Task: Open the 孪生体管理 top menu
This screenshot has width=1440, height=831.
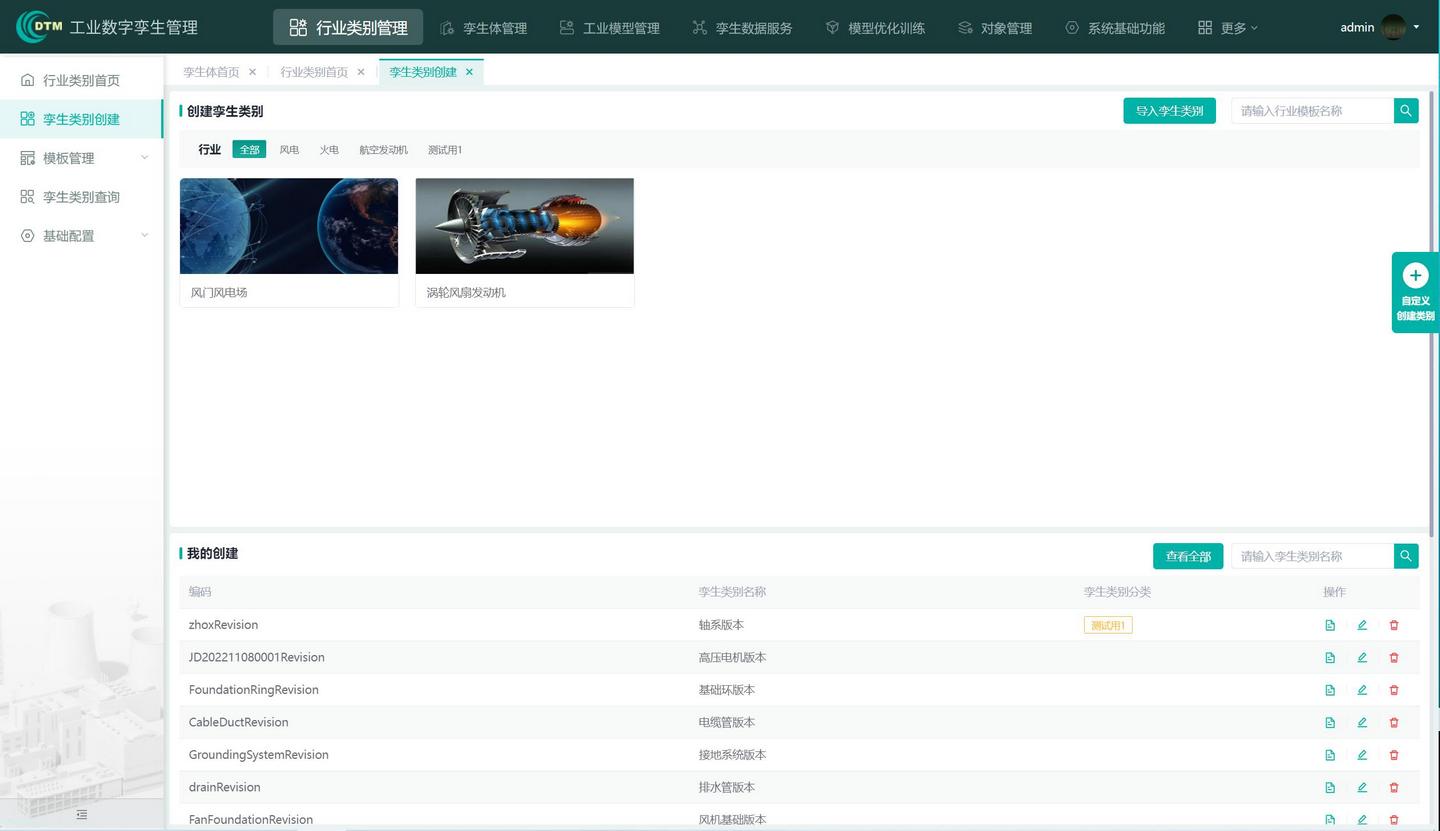Action: (x=483, y=28)
